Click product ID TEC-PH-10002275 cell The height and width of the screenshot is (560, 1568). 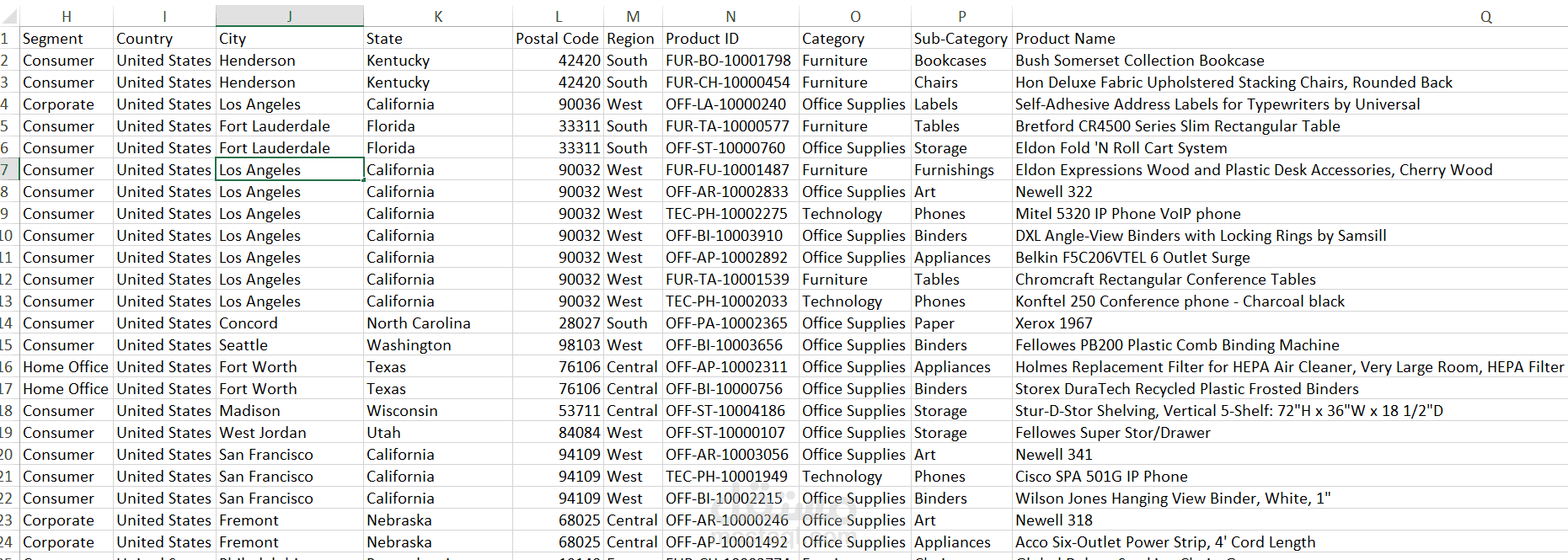726,214
